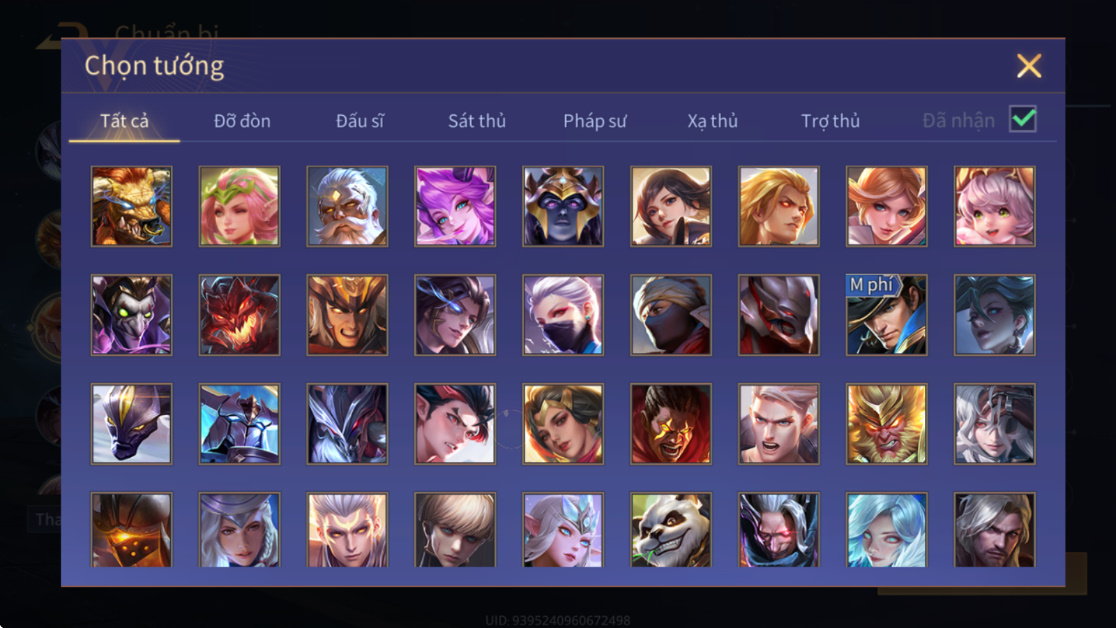Choose the white-bearded old man hero
1116x628 pixels.
click(x=347, y=206)
